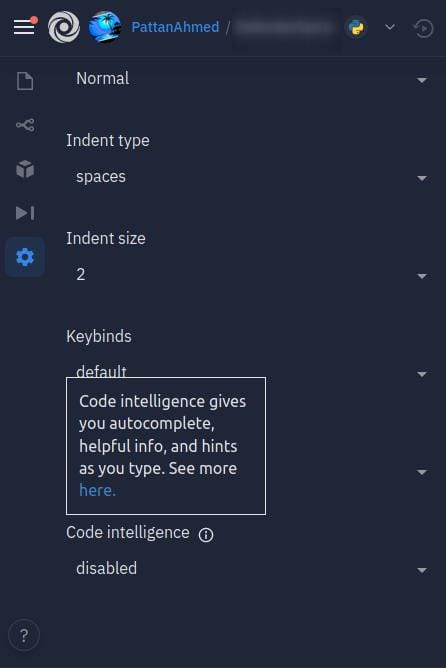
Task: Open the PattanAhmed profile link
Action: [x=175, y=27]
